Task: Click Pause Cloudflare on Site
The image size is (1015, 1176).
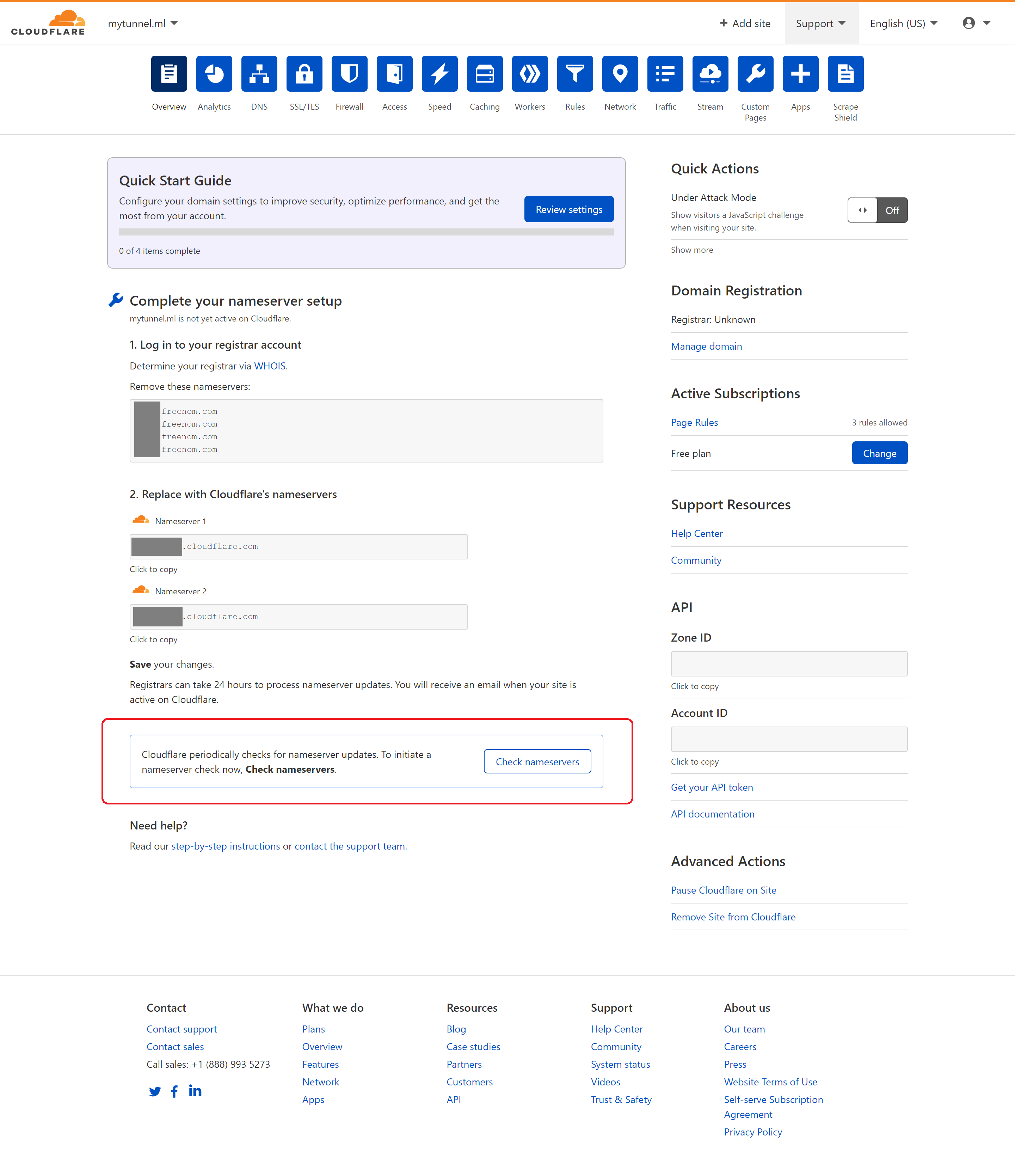Action: (x=724, y=890)
